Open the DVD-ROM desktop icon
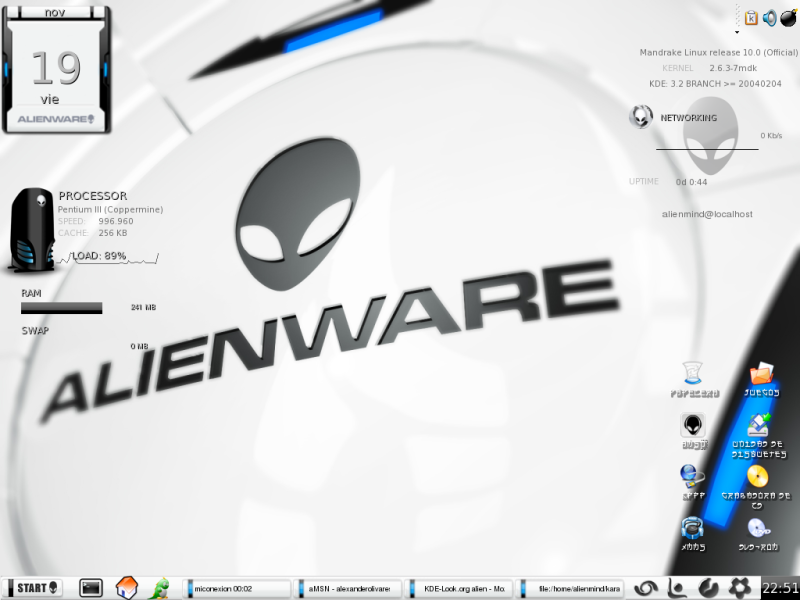The width and height of the screenshot is (800, 600). [758, 534]
